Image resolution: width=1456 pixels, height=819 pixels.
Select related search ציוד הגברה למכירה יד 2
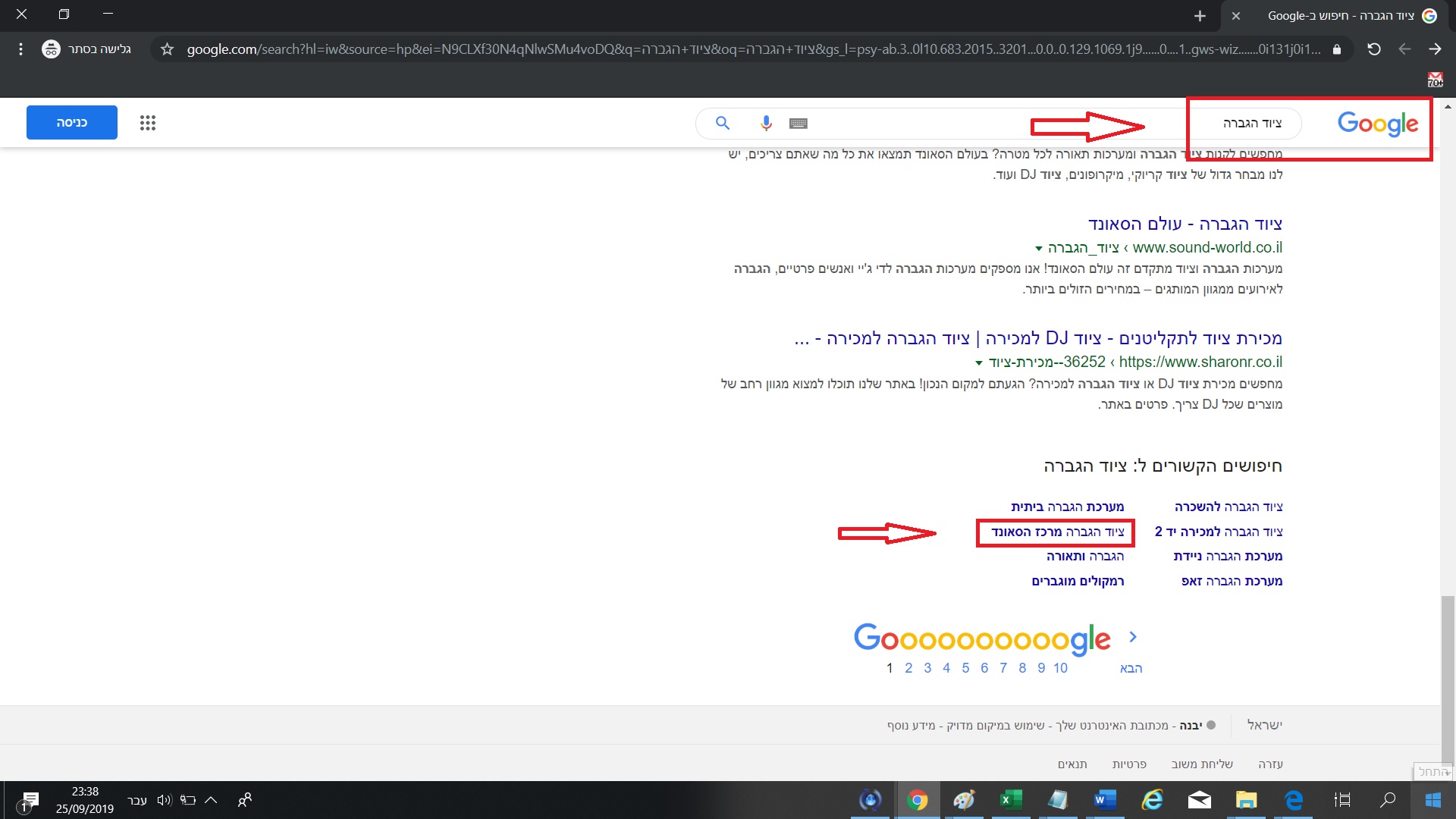1219,532
